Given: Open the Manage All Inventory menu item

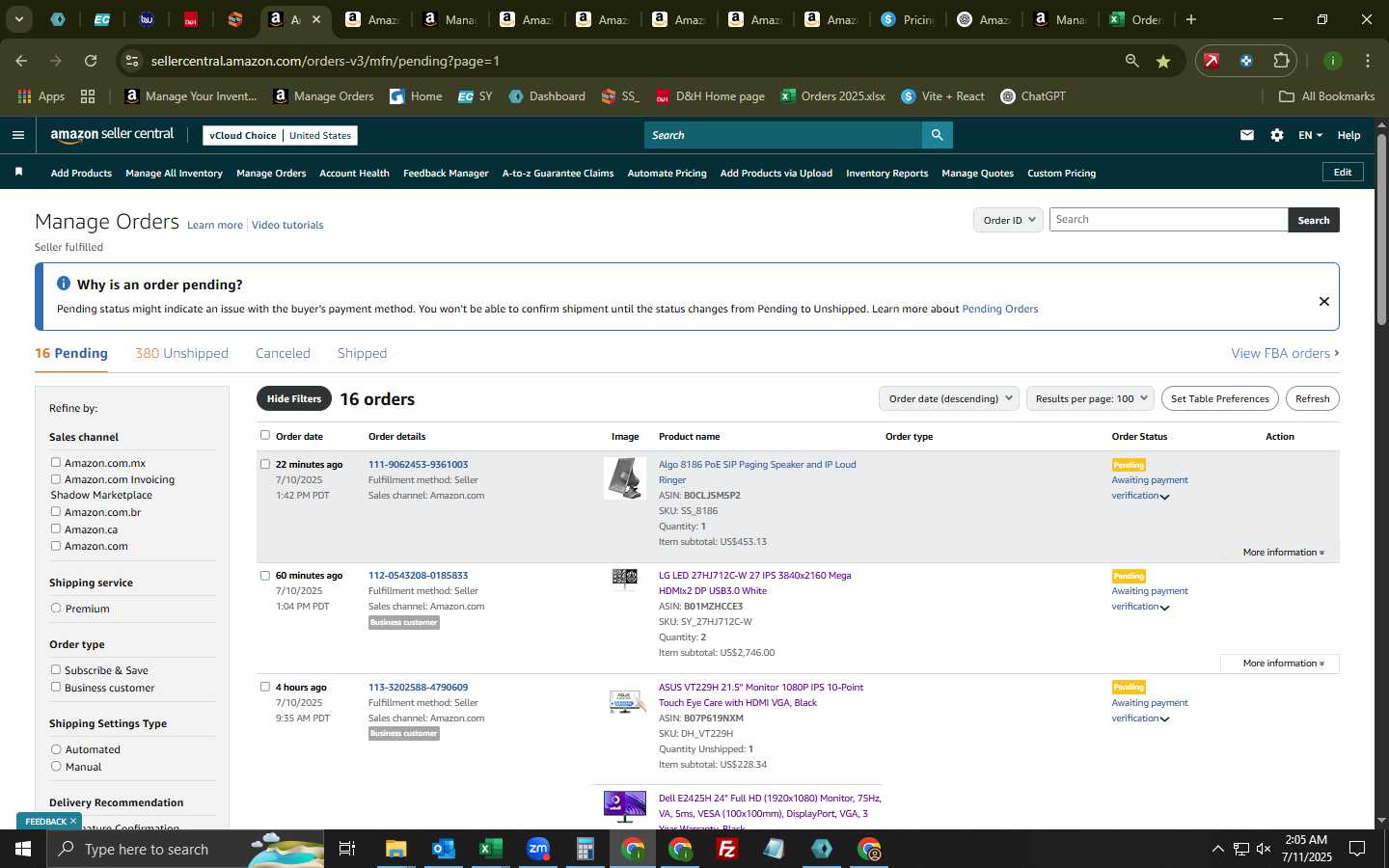Looking at the screenshot, I should click(174, 173).
